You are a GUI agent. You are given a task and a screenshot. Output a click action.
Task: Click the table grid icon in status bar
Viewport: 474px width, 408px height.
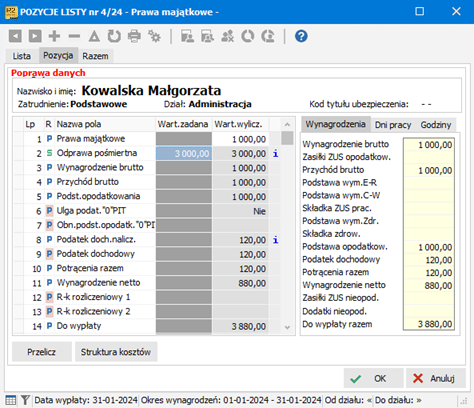[11, 400]
